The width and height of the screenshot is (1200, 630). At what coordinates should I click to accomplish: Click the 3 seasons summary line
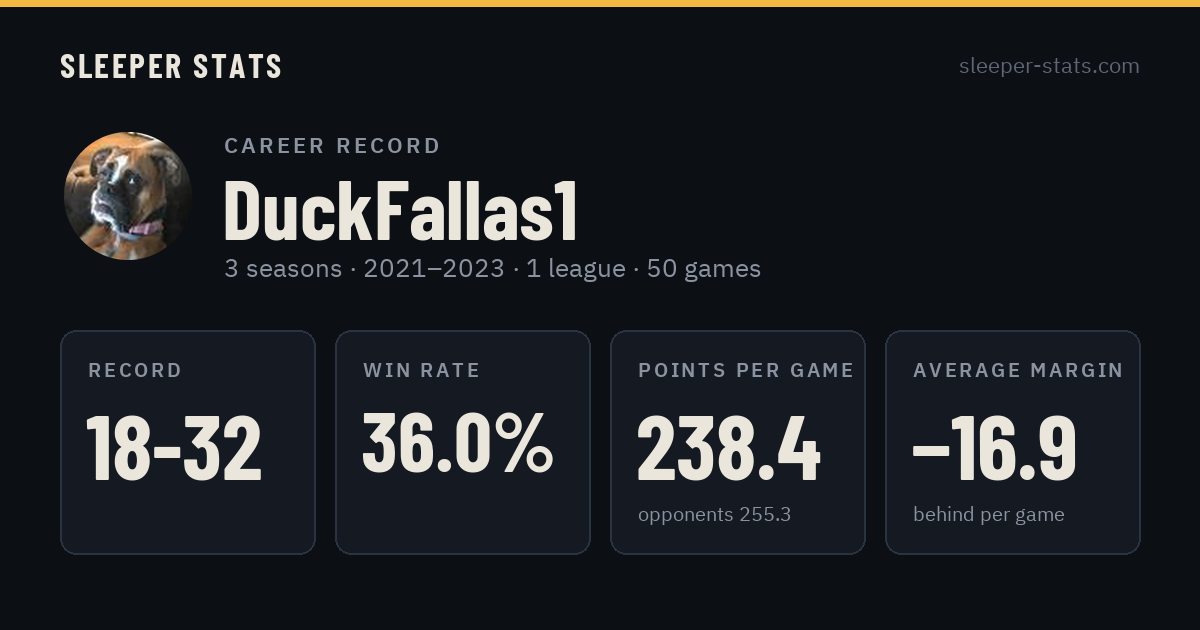coord(492,269)
